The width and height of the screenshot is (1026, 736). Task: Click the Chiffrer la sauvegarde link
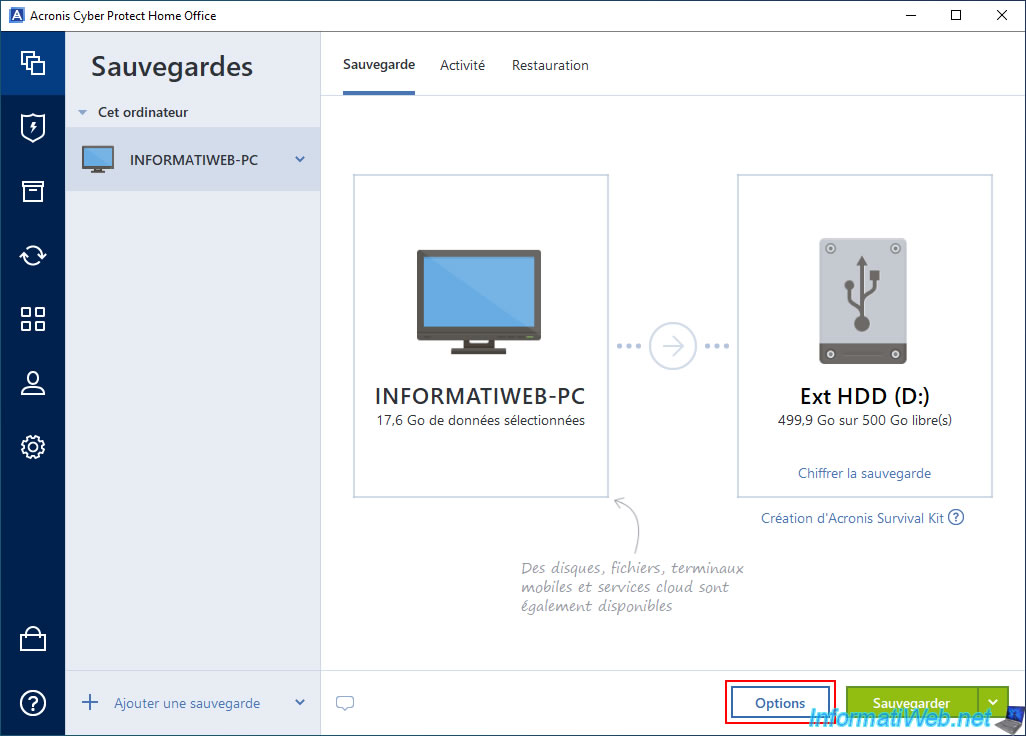[x=864, y=473]
